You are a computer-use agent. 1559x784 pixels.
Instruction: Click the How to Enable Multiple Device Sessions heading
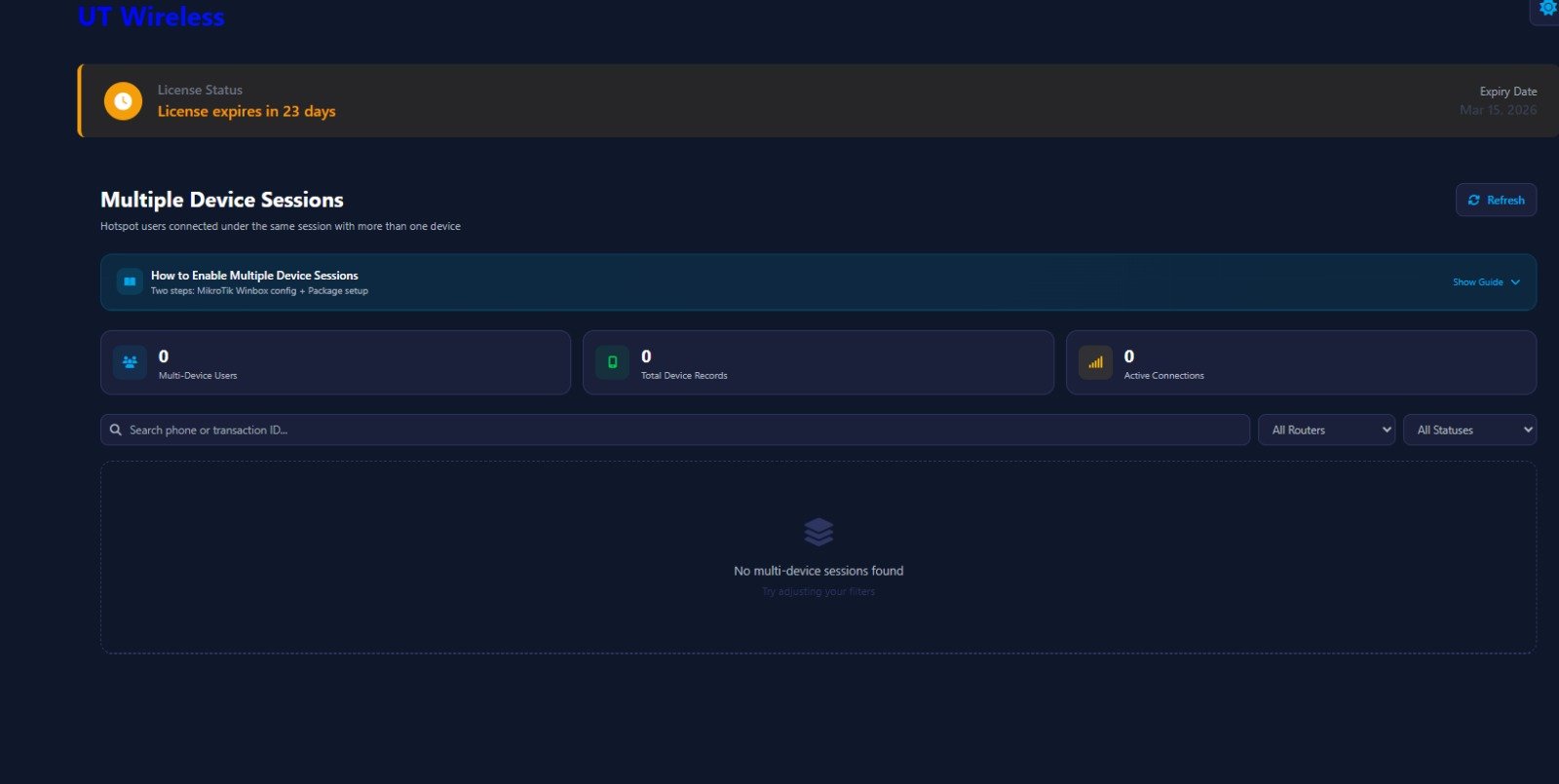coord(254,276)
